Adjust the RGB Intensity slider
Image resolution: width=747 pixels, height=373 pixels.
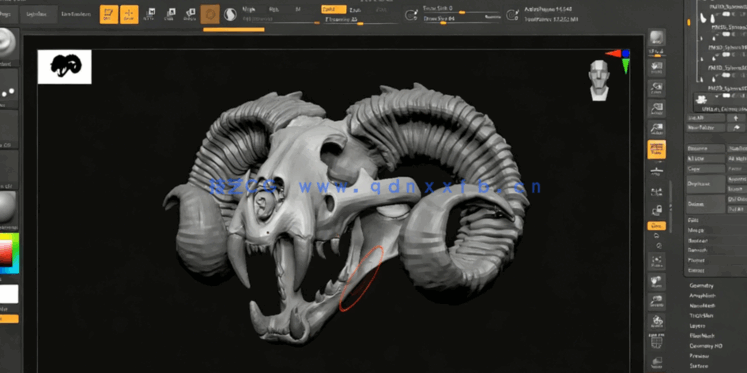click(x=280, y=20)
